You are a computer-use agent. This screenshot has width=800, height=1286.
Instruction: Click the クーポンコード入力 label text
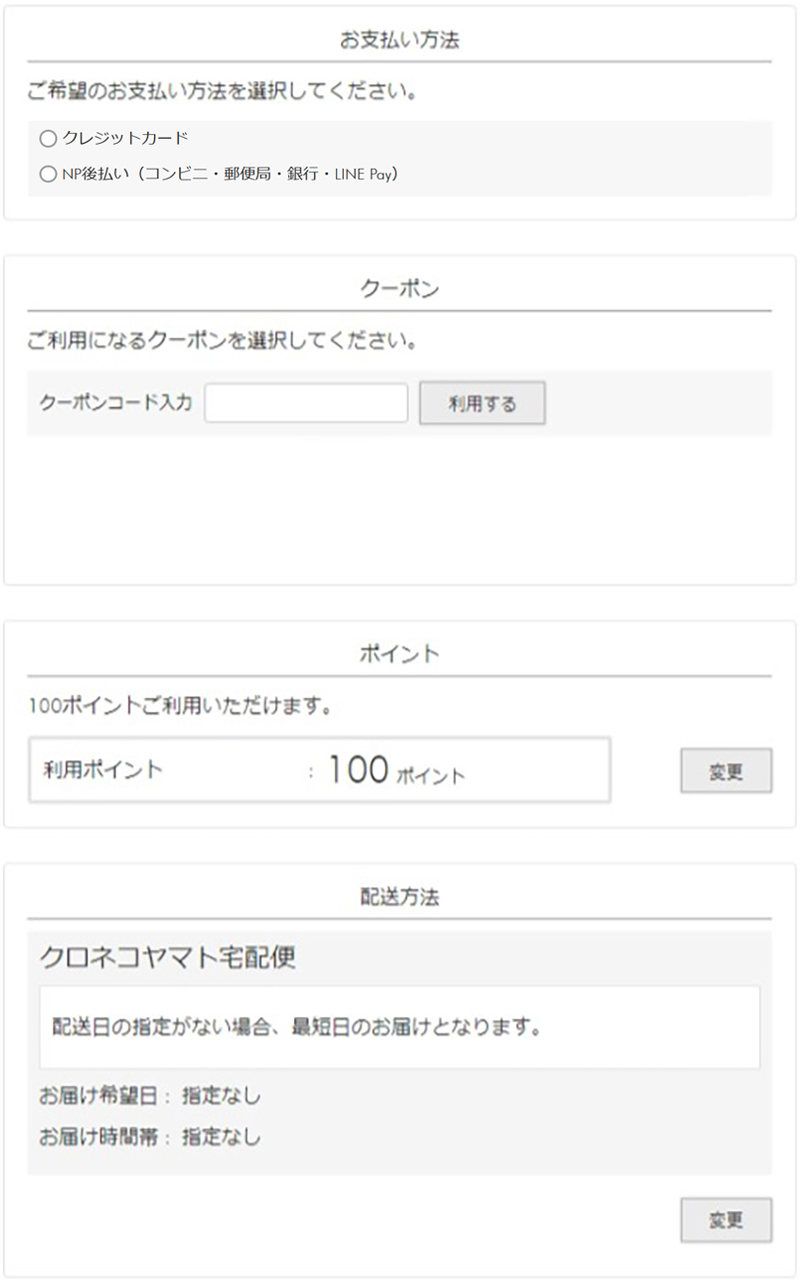tap(115, 404)
